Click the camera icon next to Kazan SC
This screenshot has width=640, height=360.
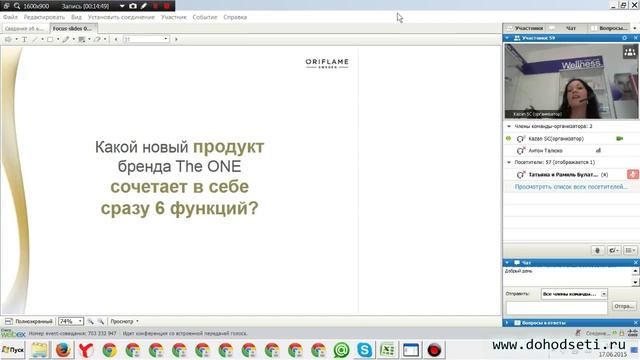point(620,139)
